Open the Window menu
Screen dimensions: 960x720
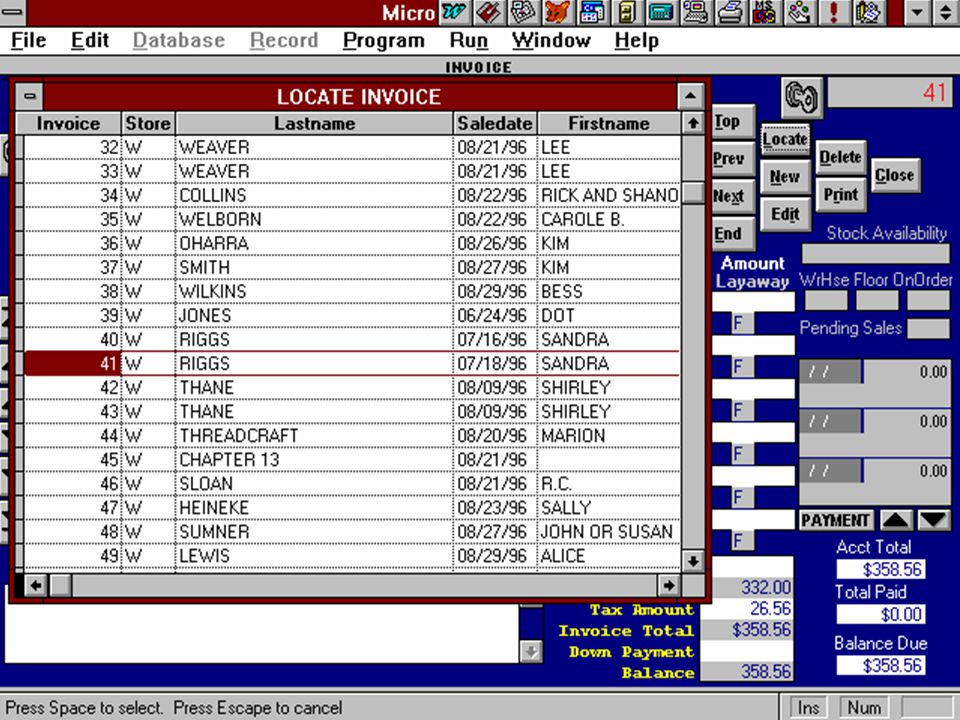[551, 40]
